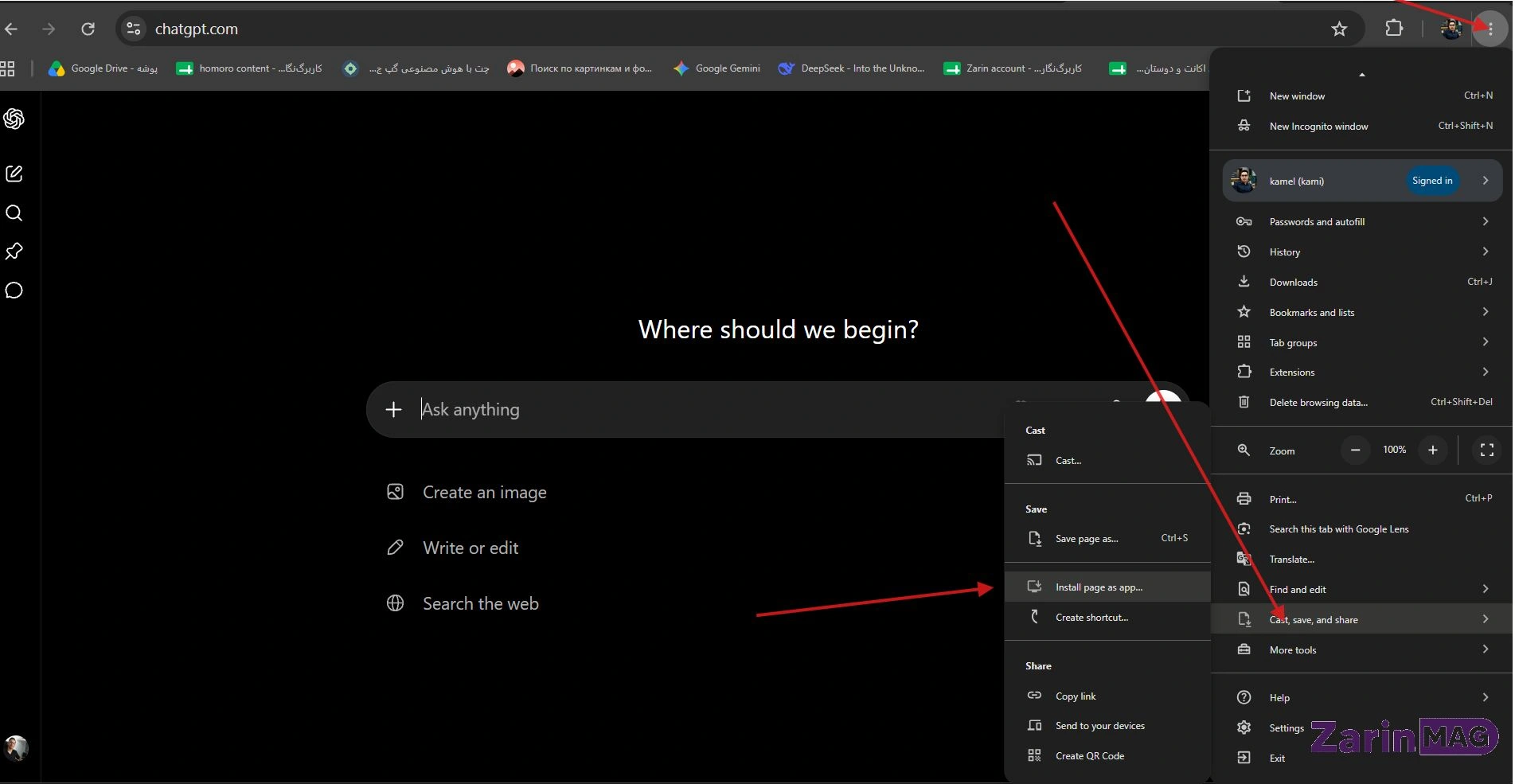Open the Google Drive bookmark
This screenshot has width=1515, height=784.
point(103,68)
